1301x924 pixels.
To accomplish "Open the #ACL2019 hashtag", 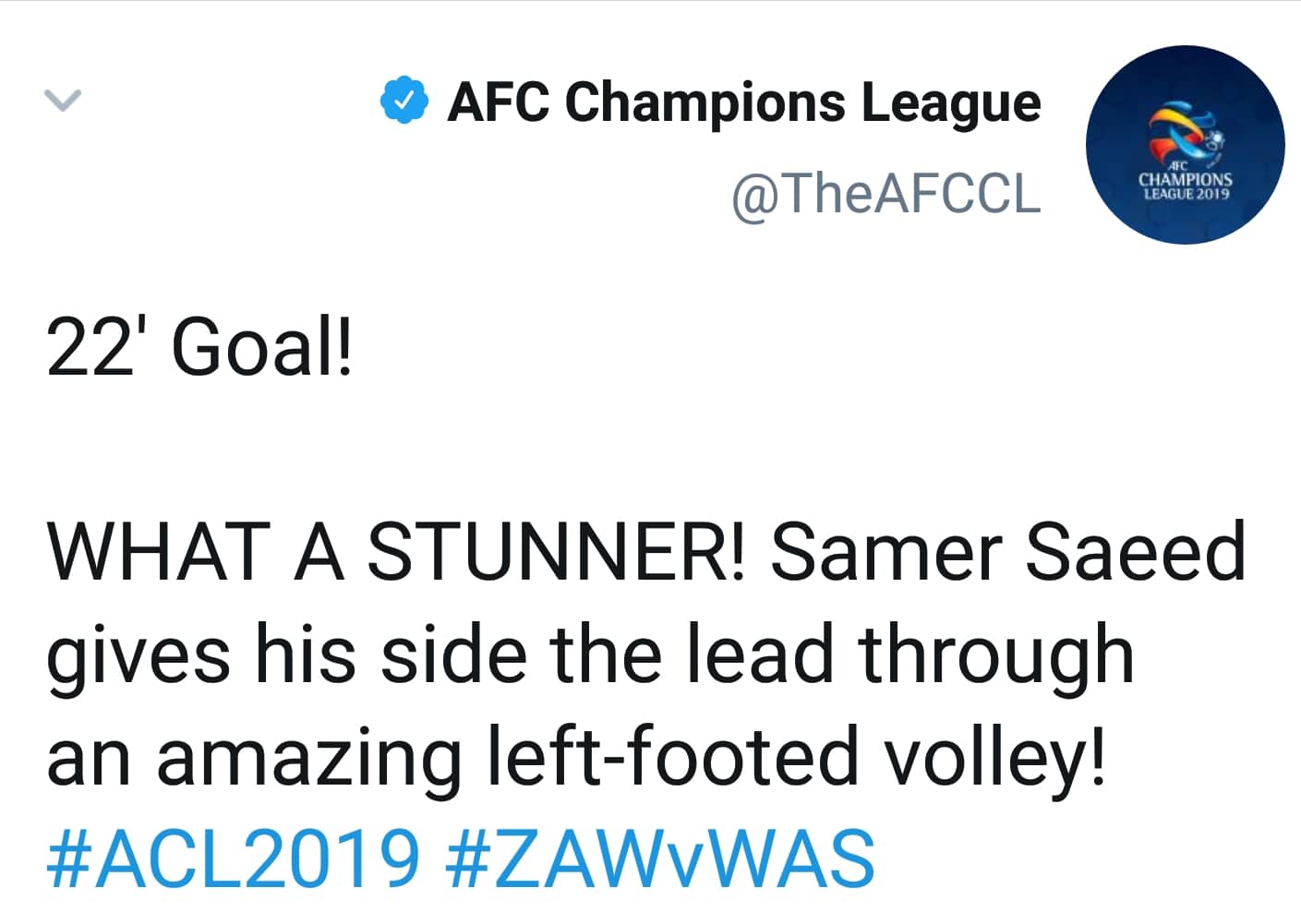I will (234, 858).
